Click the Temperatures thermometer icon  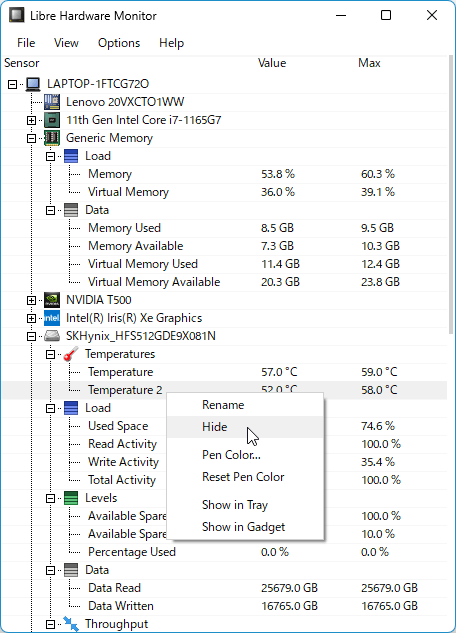click(x=71, y=354)
